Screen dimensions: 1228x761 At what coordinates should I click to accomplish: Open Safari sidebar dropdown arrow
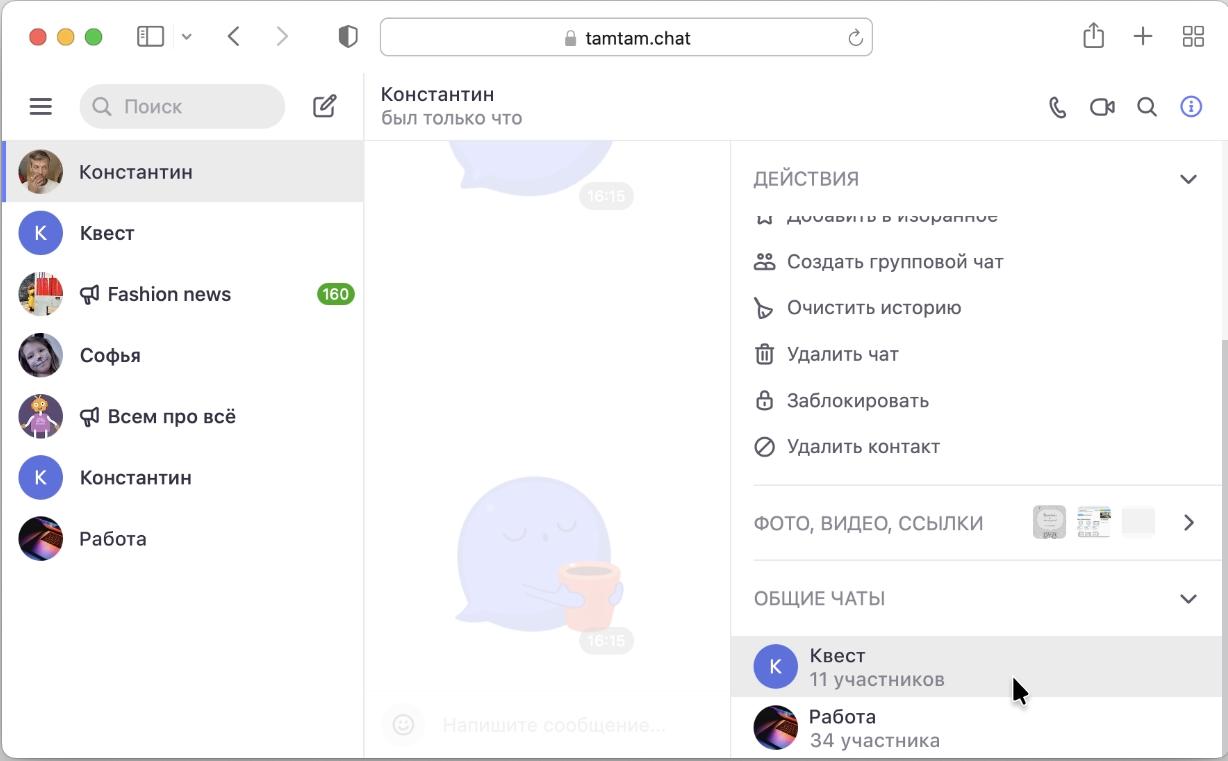tap(187, 37)
